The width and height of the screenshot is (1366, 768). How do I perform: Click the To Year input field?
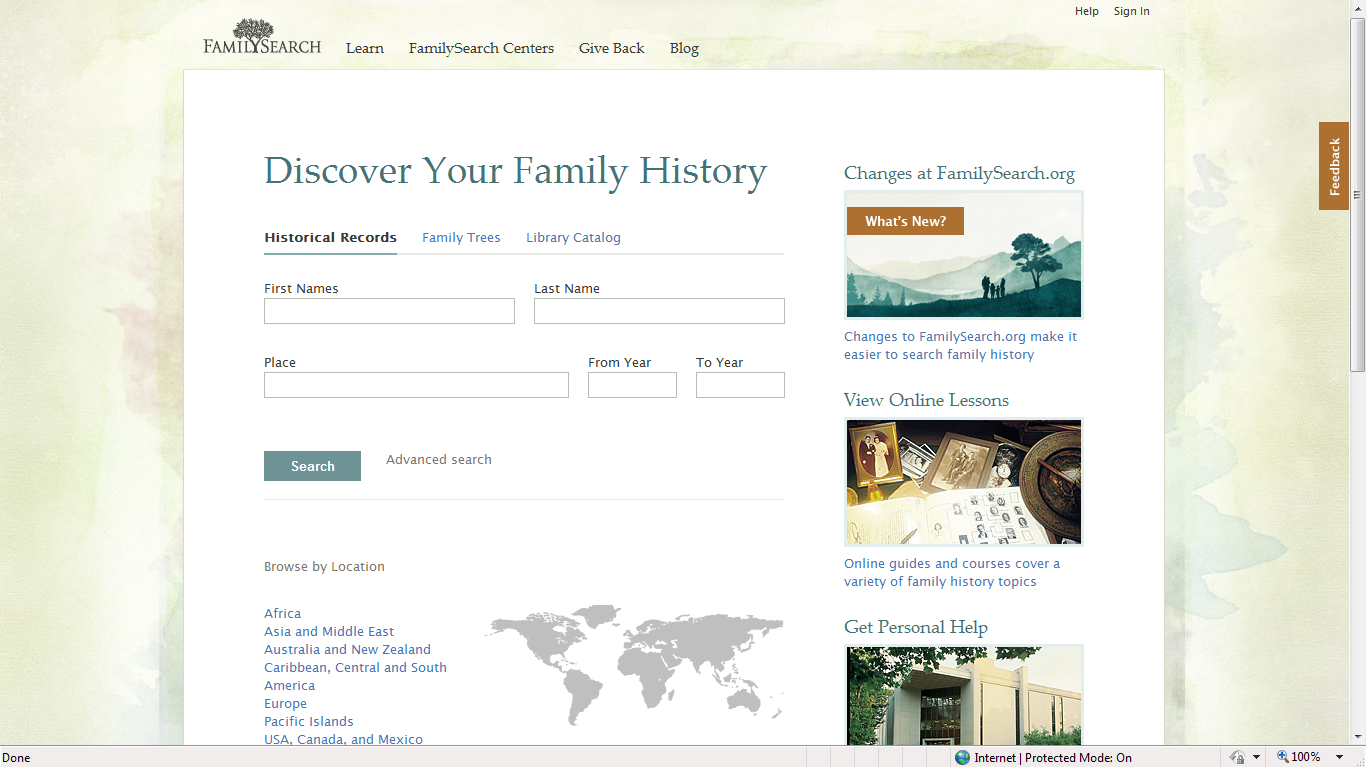(x=740, y=385)
